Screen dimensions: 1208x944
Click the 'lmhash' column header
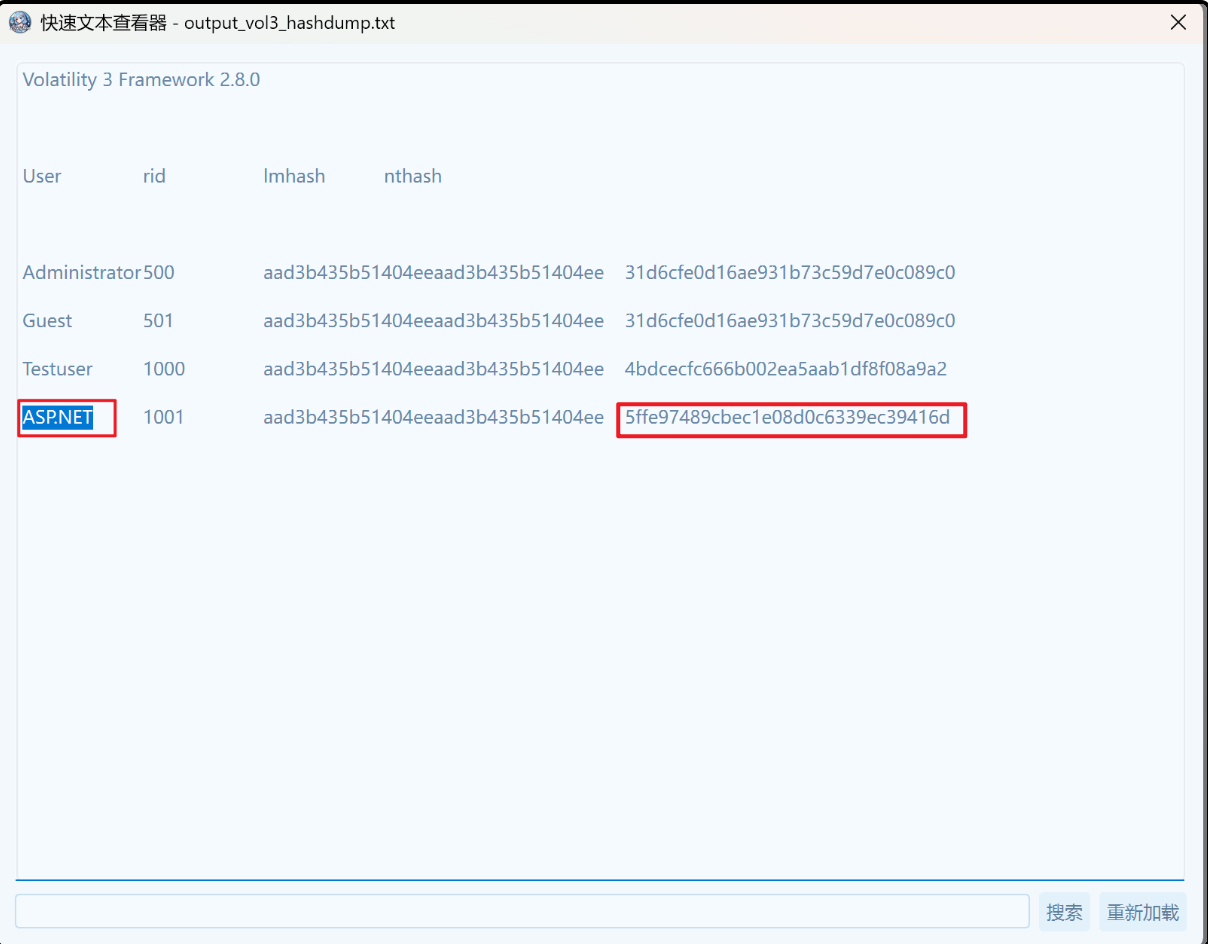pos(294,176)
